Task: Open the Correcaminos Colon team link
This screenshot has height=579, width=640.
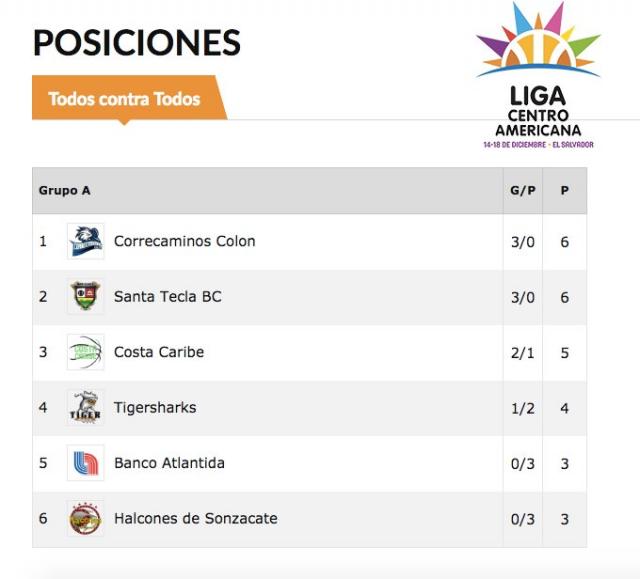Action: 184,241
